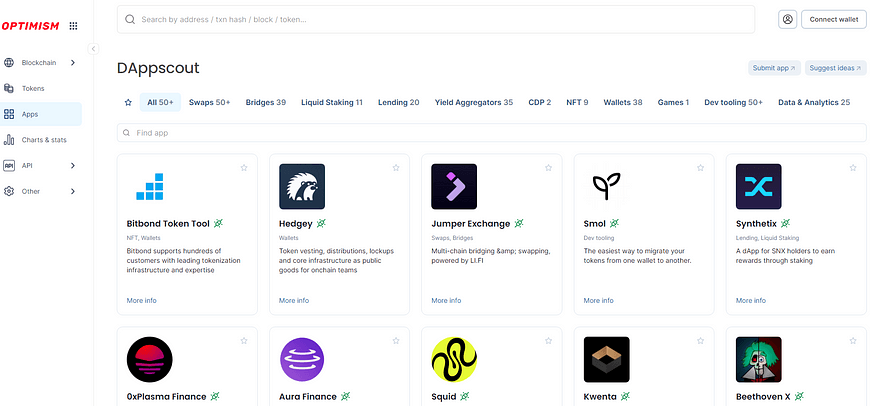Image resolution: width=875 pixels, height=406 pixels.
Task: Open the Hedgey app logo
Action: point(302,186)
